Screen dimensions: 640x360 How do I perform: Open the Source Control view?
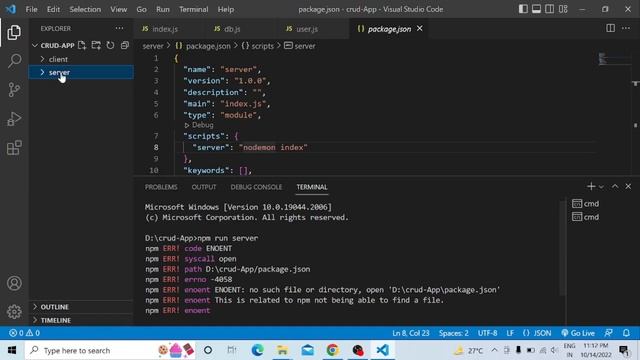click(x=14, y=90)
